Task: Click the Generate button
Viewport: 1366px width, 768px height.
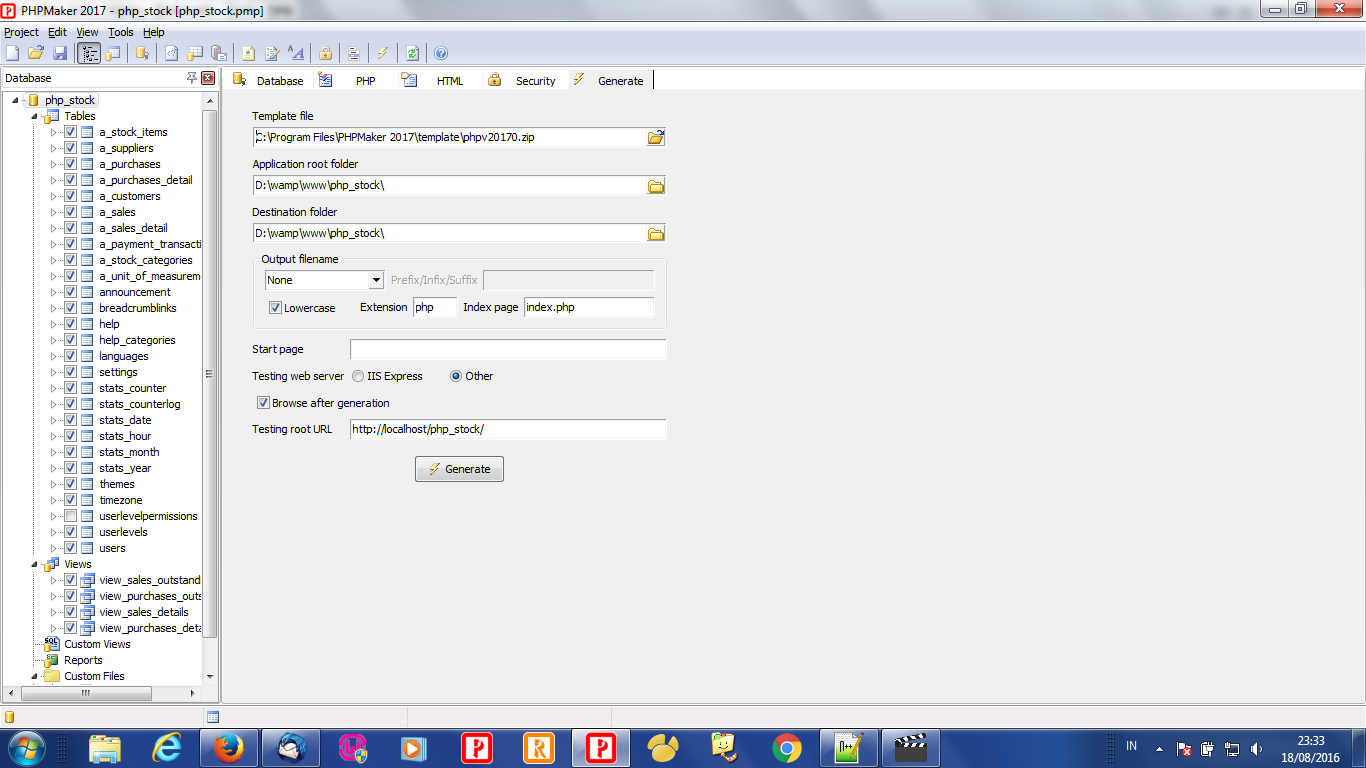Action: [x=459, y=469]
